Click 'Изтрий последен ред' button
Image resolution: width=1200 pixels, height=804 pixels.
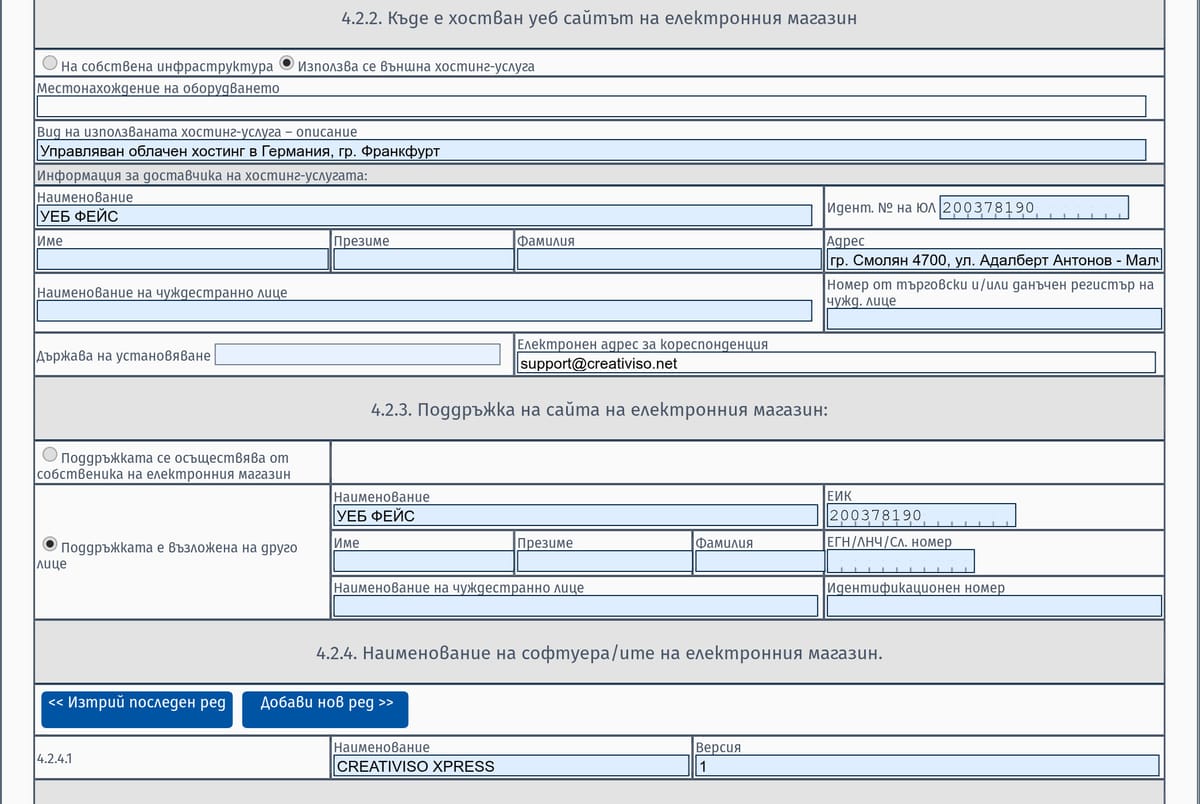click(138, 709)
